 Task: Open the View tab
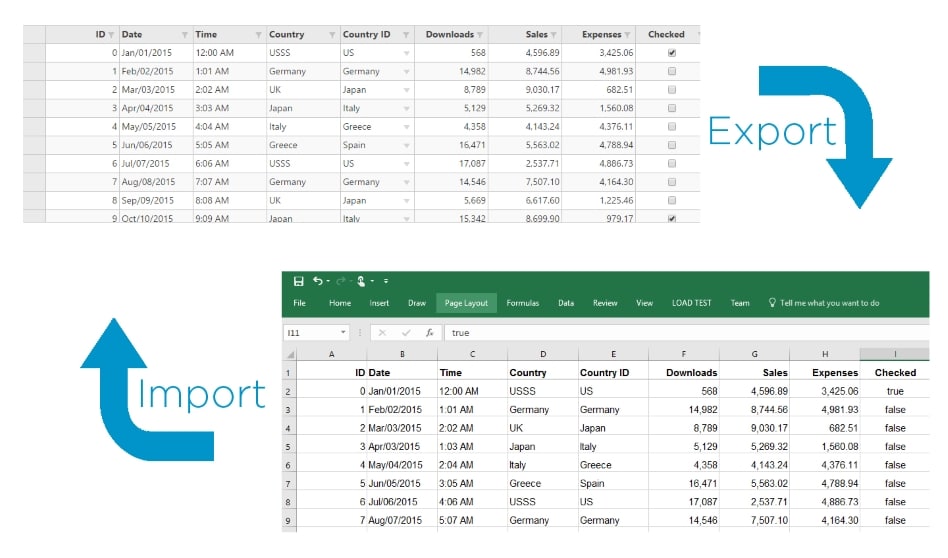[644, 303]
